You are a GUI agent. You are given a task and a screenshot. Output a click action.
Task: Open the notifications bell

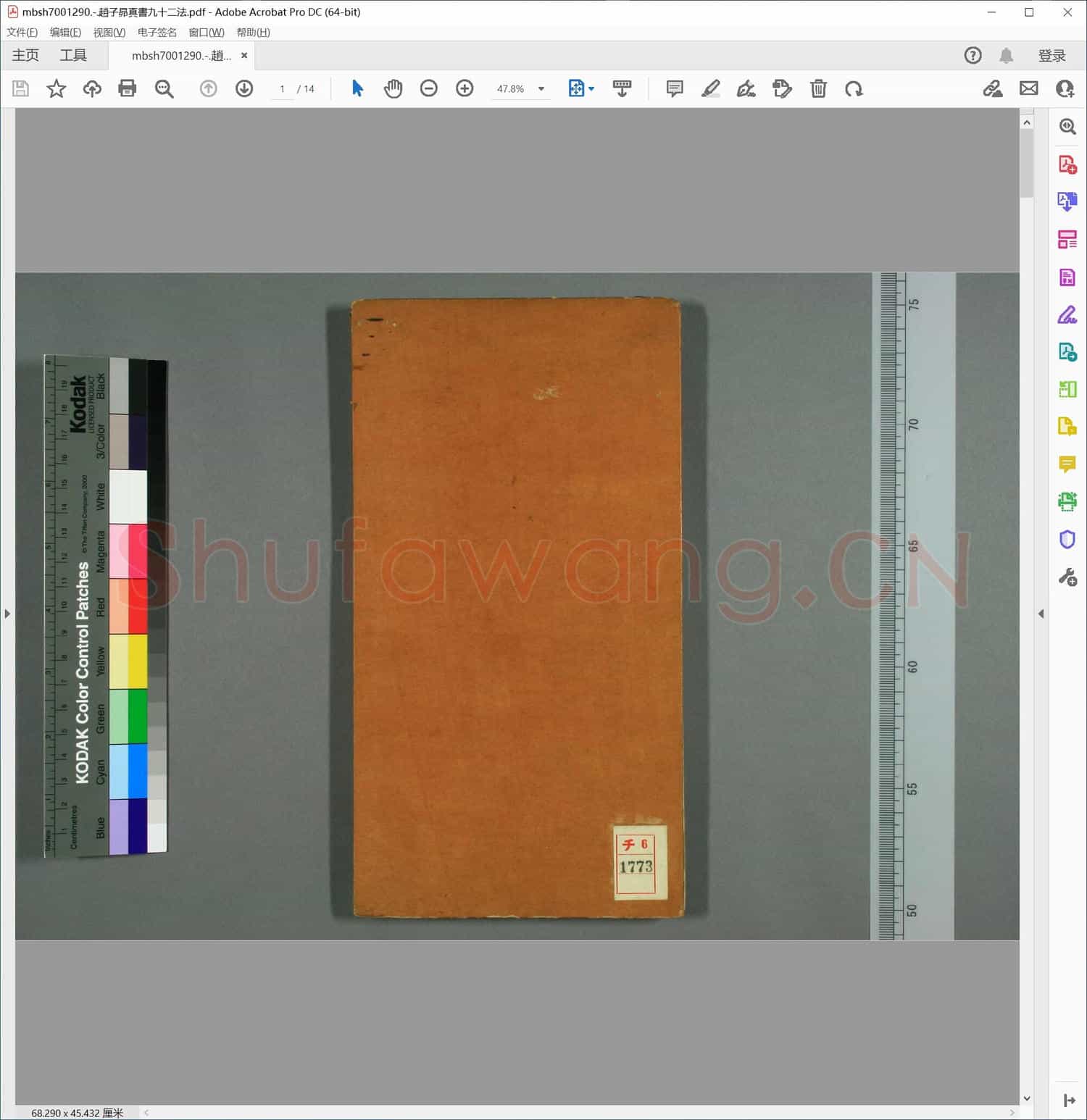point(1006,56)
